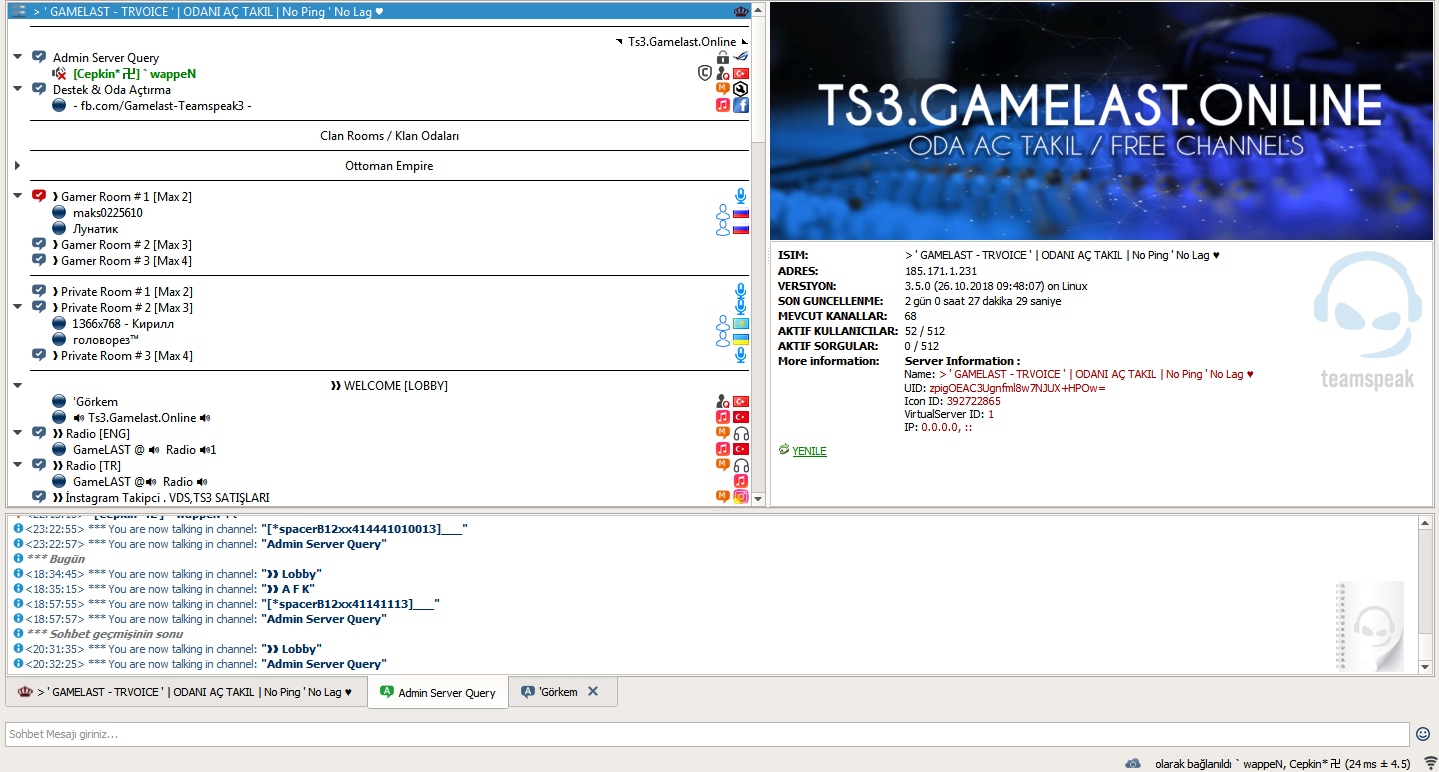This screenshot has height=772, width=1439.
Task: Select the Gamer Room # 3 [Max 4] channel
Action: pos(126,261)
